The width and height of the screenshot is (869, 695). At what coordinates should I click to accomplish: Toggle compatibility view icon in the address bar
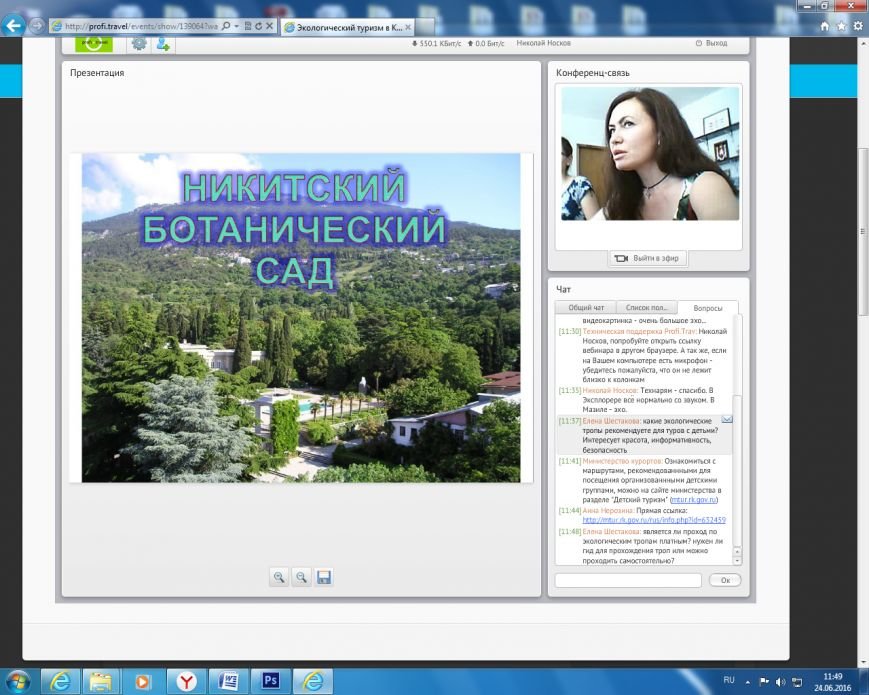coord(248,26)
